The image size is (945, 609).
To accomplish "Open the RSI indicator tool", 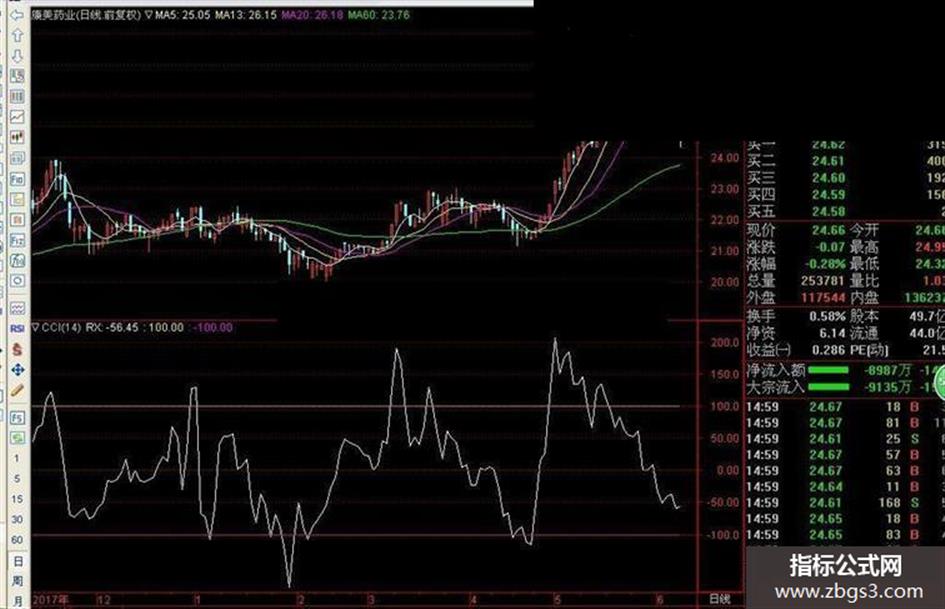I will pyautogui.click(x=17, y=329).
